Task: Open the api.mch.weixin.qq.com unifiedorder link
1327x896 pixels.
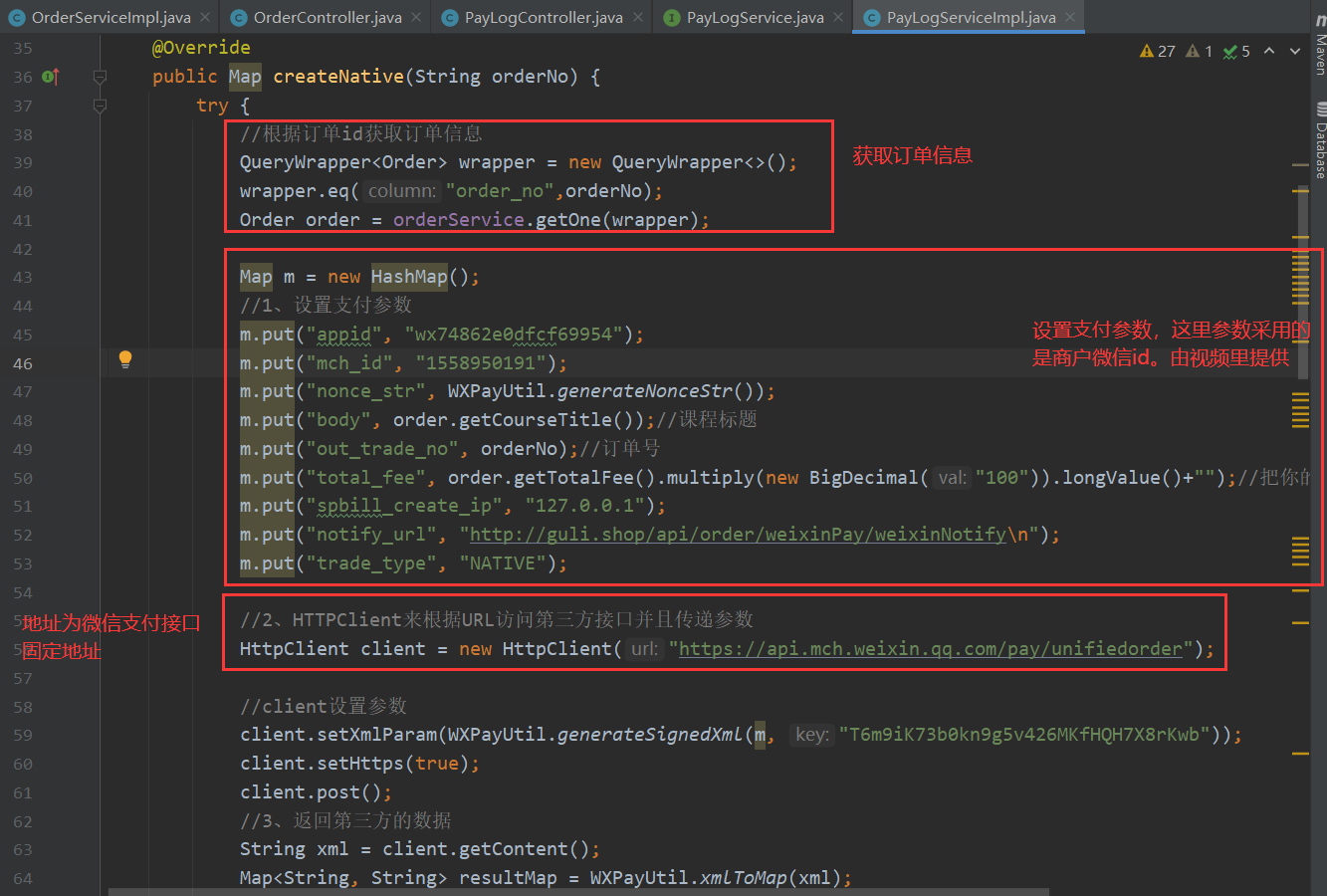Action: (930, 649)
